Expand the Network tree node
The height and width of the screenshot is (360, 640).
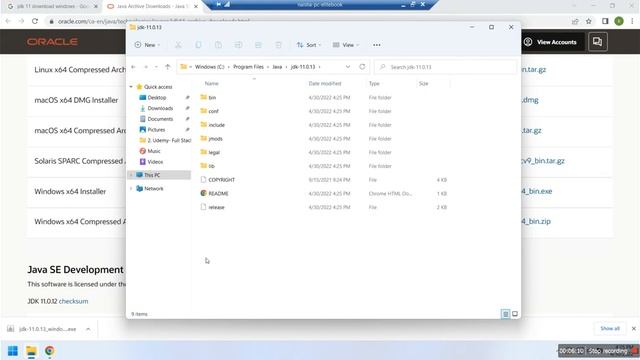coord(131,189)
